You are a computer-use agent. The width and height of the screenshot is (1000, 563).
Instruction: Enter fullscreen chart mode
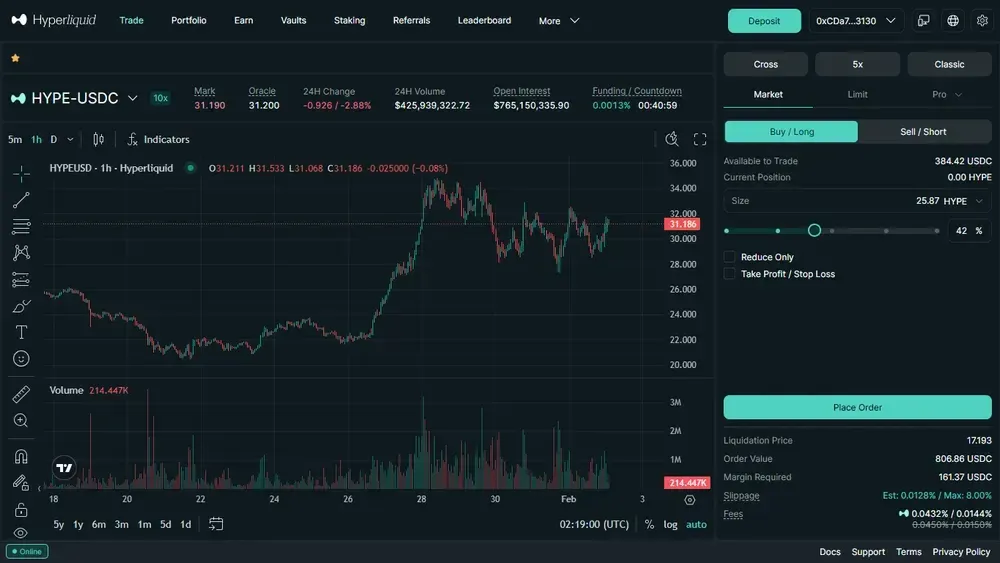(x=700, y=139)
